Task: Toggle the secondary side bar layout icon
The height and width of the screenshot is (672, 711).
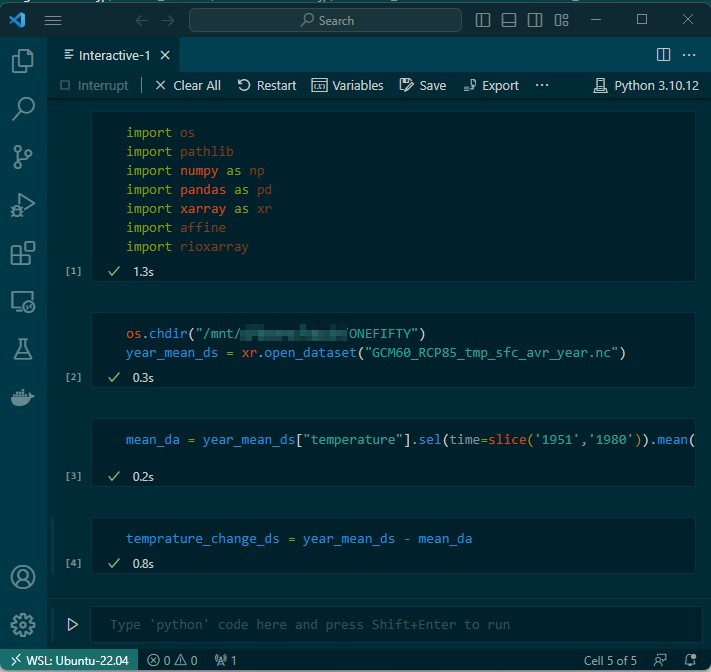Action: coord(535,20)
